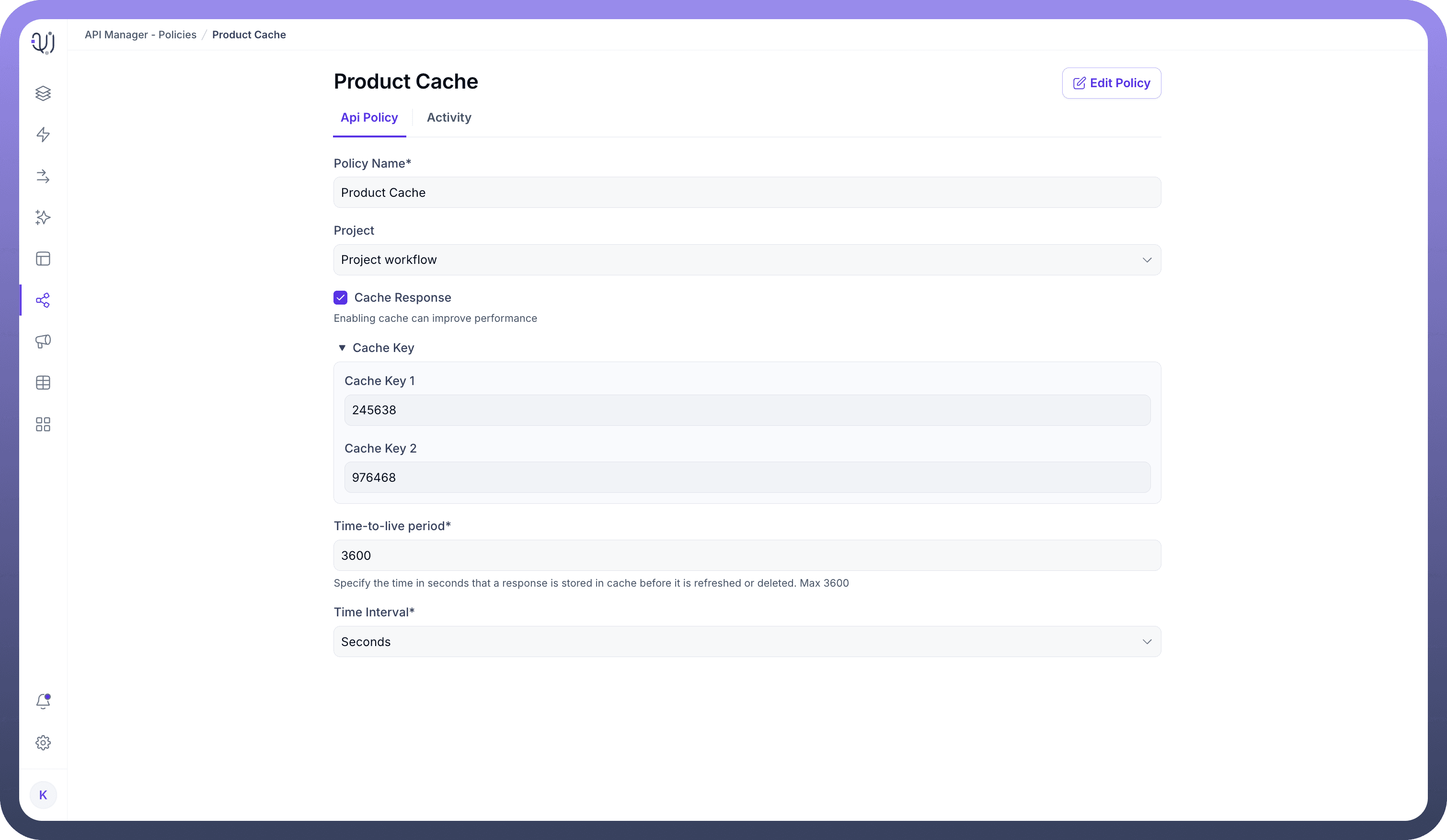Open notifications bell icon
Image resolution: width=1447 pixels, height=840 pixels.
(43, 701)
